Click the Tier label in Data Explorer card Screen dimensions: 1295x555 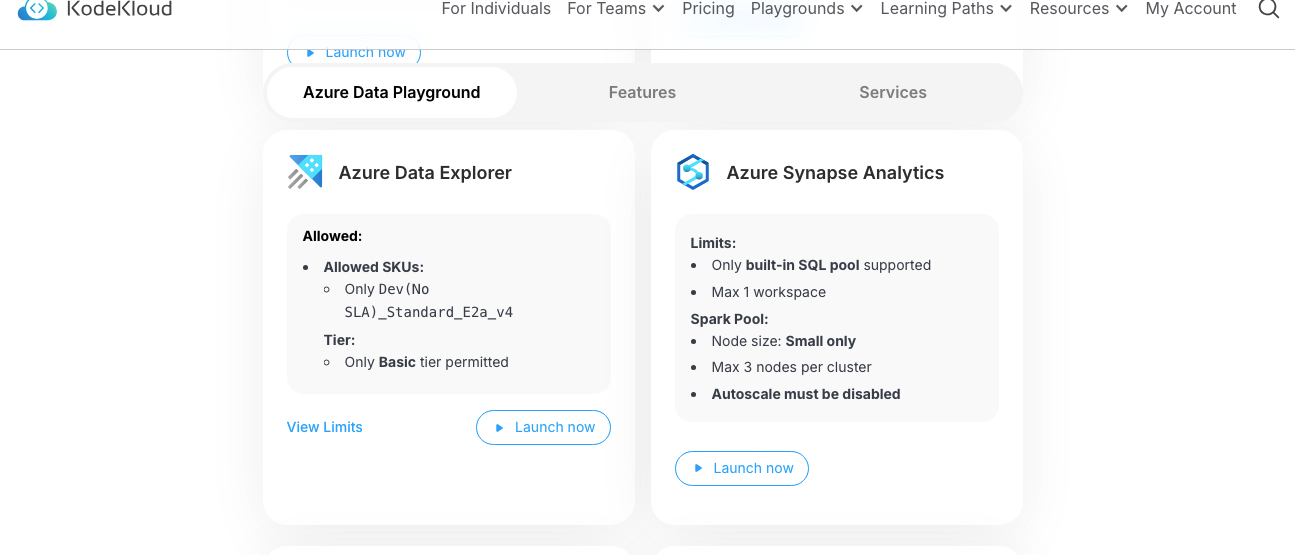[x=339, y=340]
